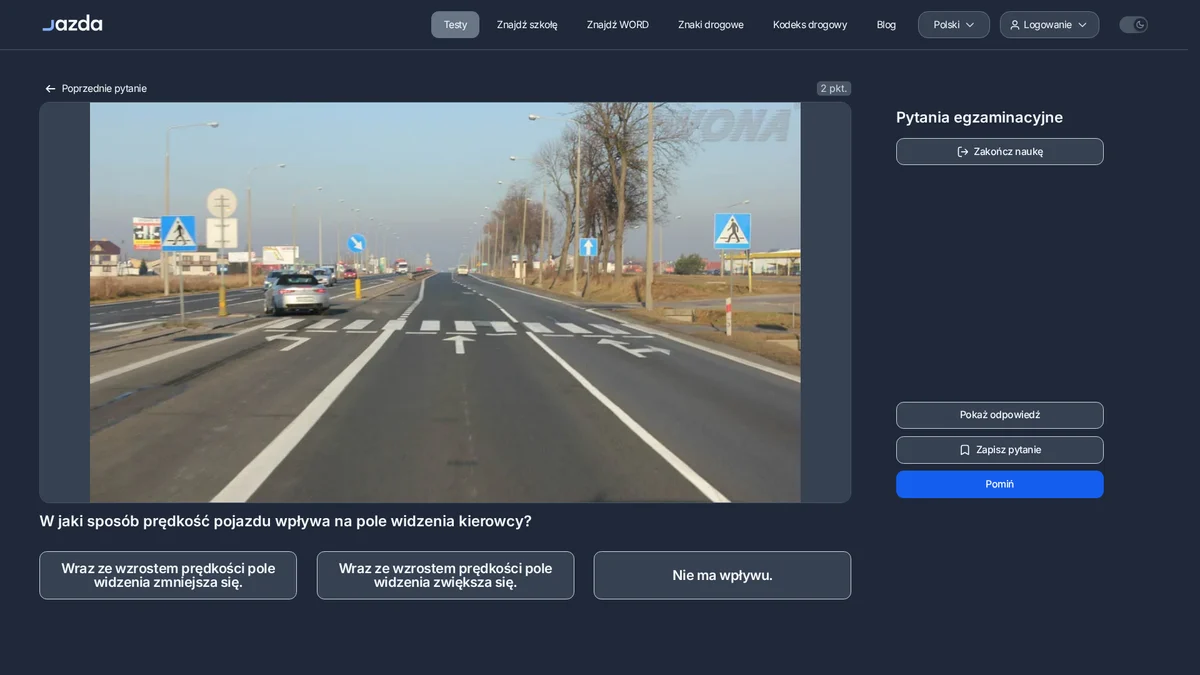Image resolution: width=1200 pixels, height=675 pixels.
Task: Toggle the dark mode switch
Action: point(1133,25)
